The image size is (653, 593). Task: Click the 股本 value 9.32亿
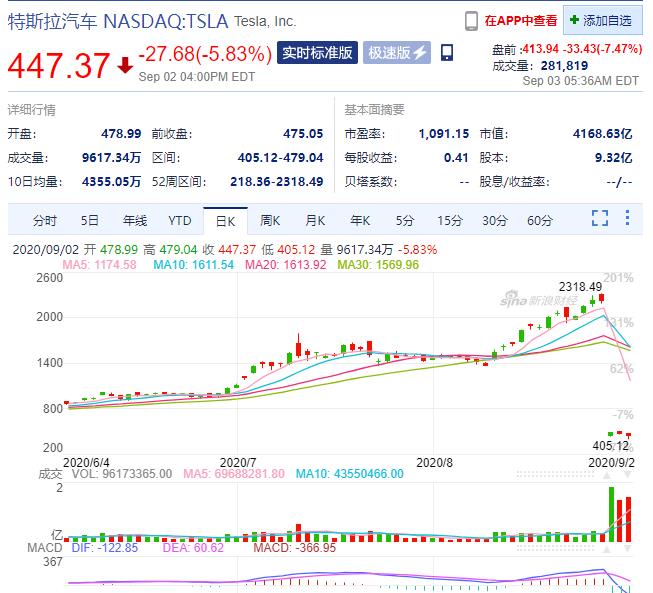(x=613, y=158)
